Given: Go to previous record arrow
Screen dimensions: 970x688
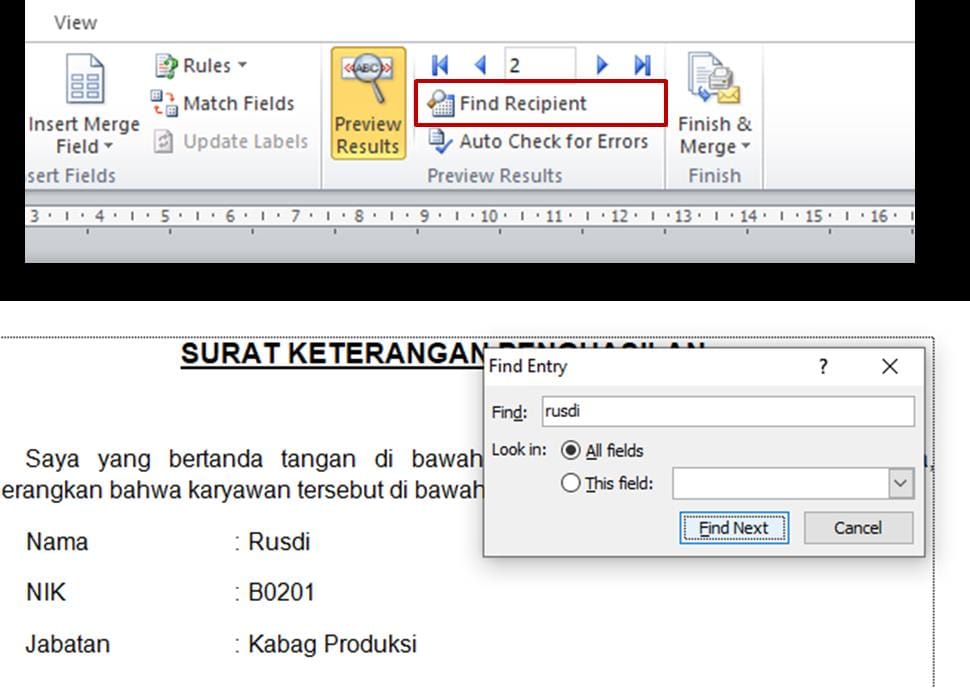Looking at the screenshot, I should [480, 65].
